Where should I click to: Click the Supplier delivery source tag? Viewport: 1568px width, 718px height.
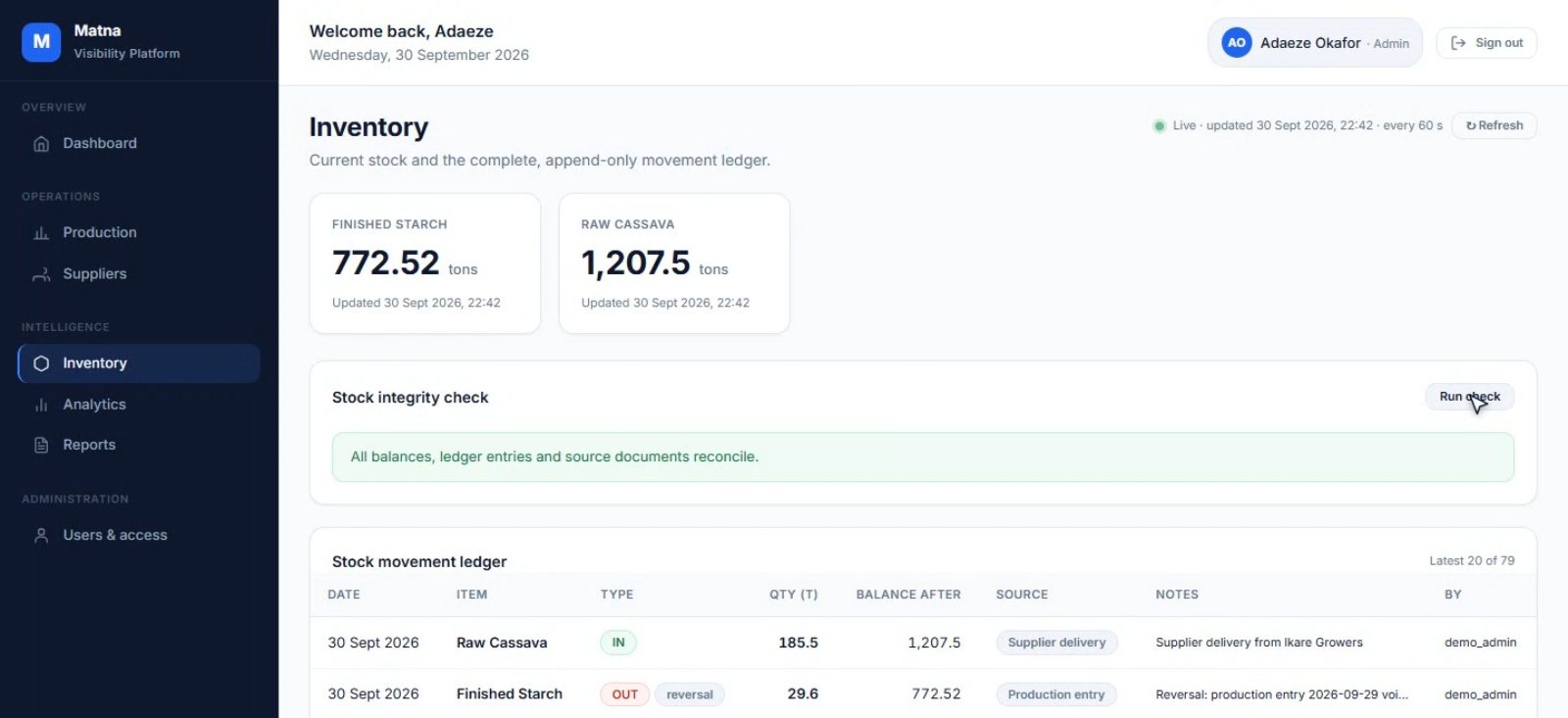point(1056,643)
